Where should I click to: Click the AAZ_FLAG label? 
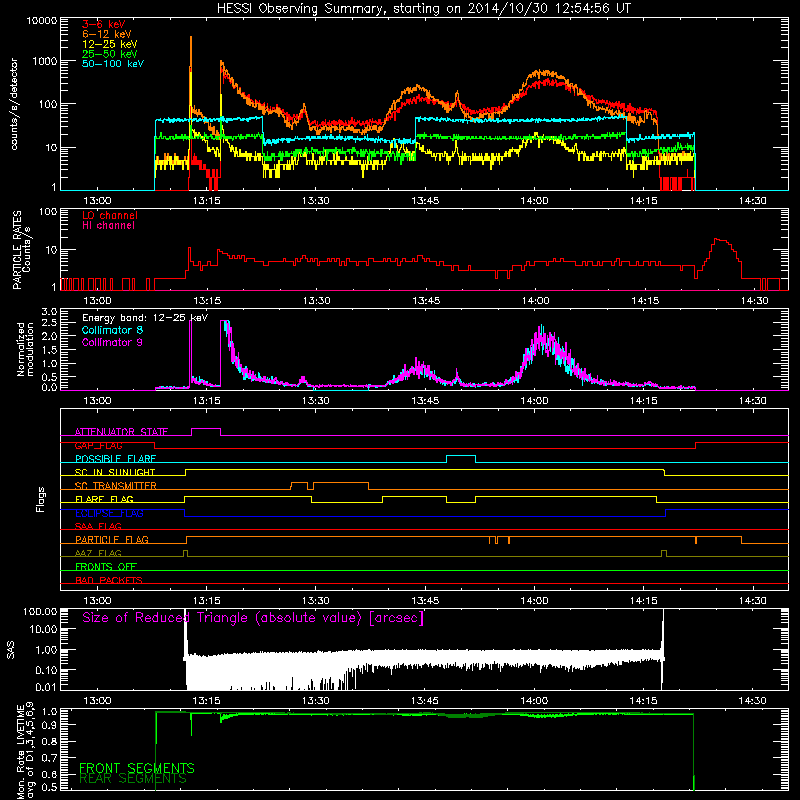[98, 553]
